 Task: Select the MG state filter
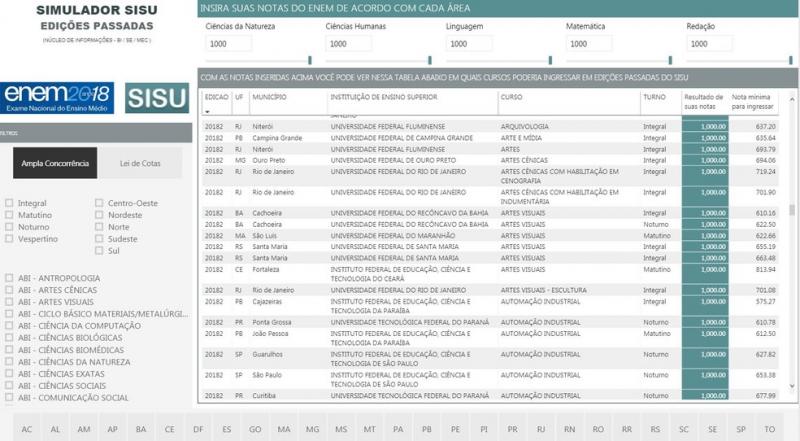point(312,429)
